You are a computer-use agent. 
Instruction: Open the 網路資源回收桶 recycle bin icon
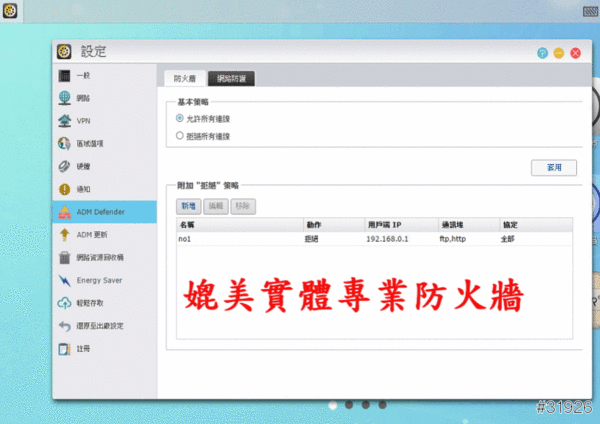[x=64, y=257]
